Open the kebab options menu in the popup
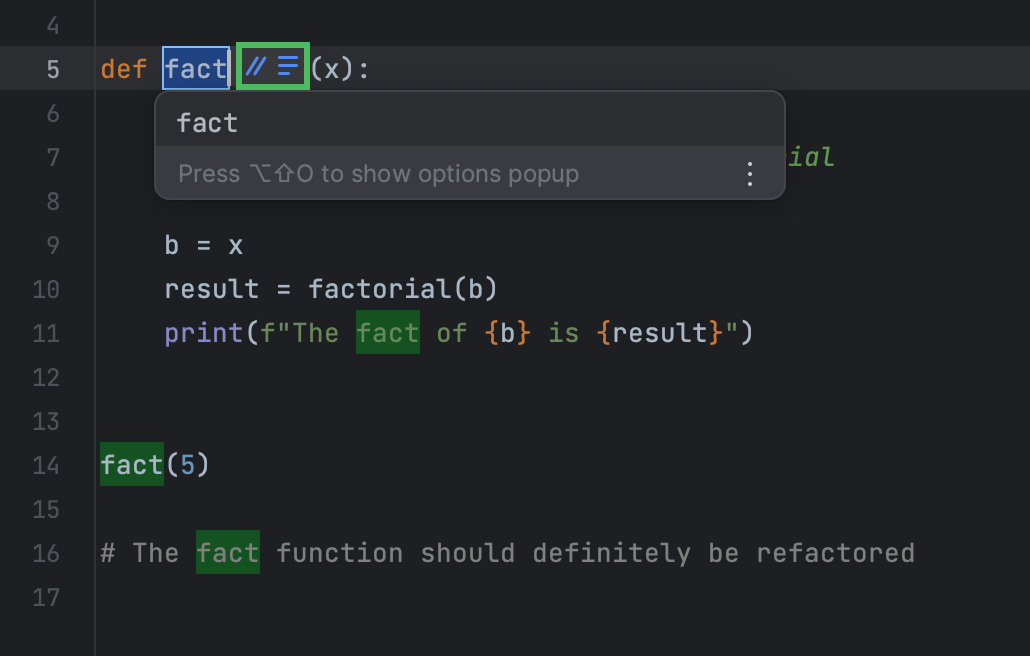 tap(749, 173)
